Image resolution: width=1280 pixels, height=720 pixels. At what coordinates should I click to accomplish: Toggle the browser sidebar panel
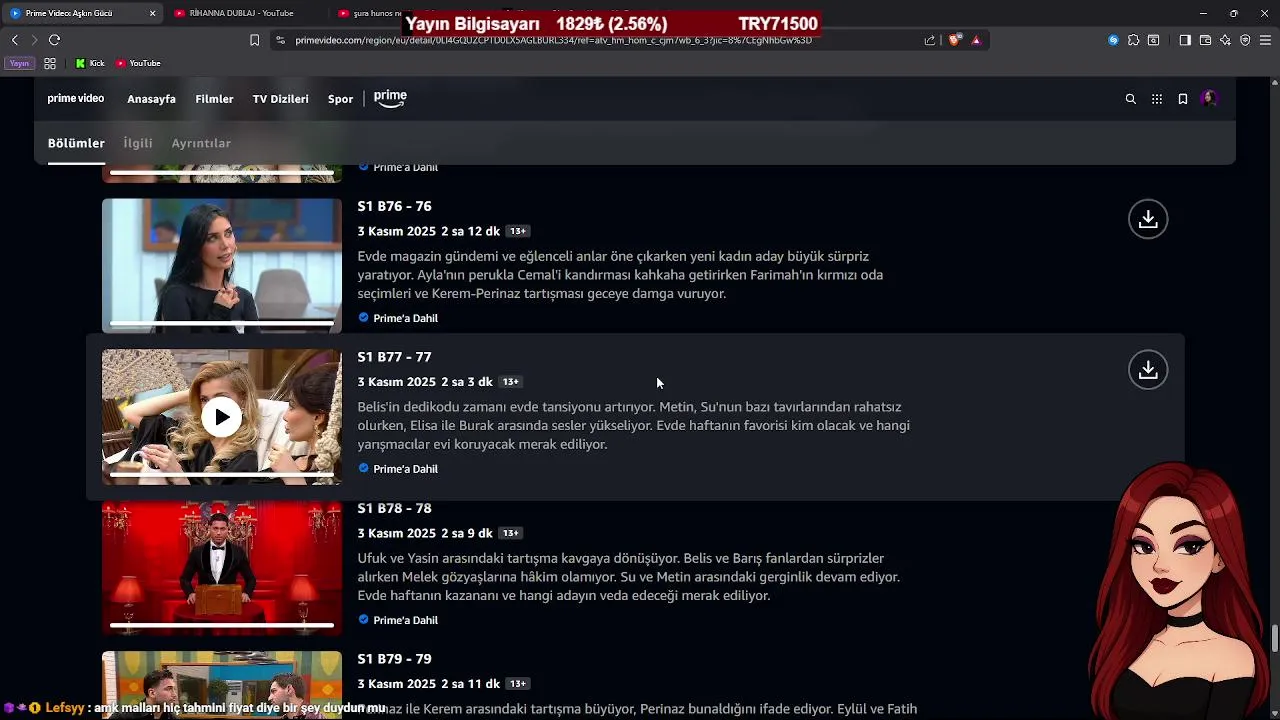pos(1185,40)
